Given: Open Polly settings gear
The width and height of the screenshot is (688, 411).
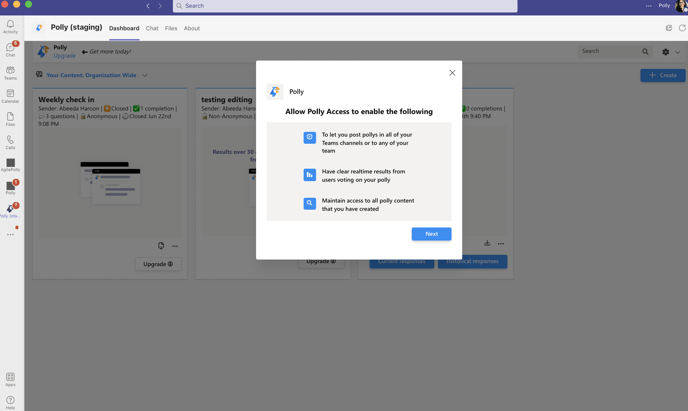Looking at the screenshot, I should pos(666,52).
